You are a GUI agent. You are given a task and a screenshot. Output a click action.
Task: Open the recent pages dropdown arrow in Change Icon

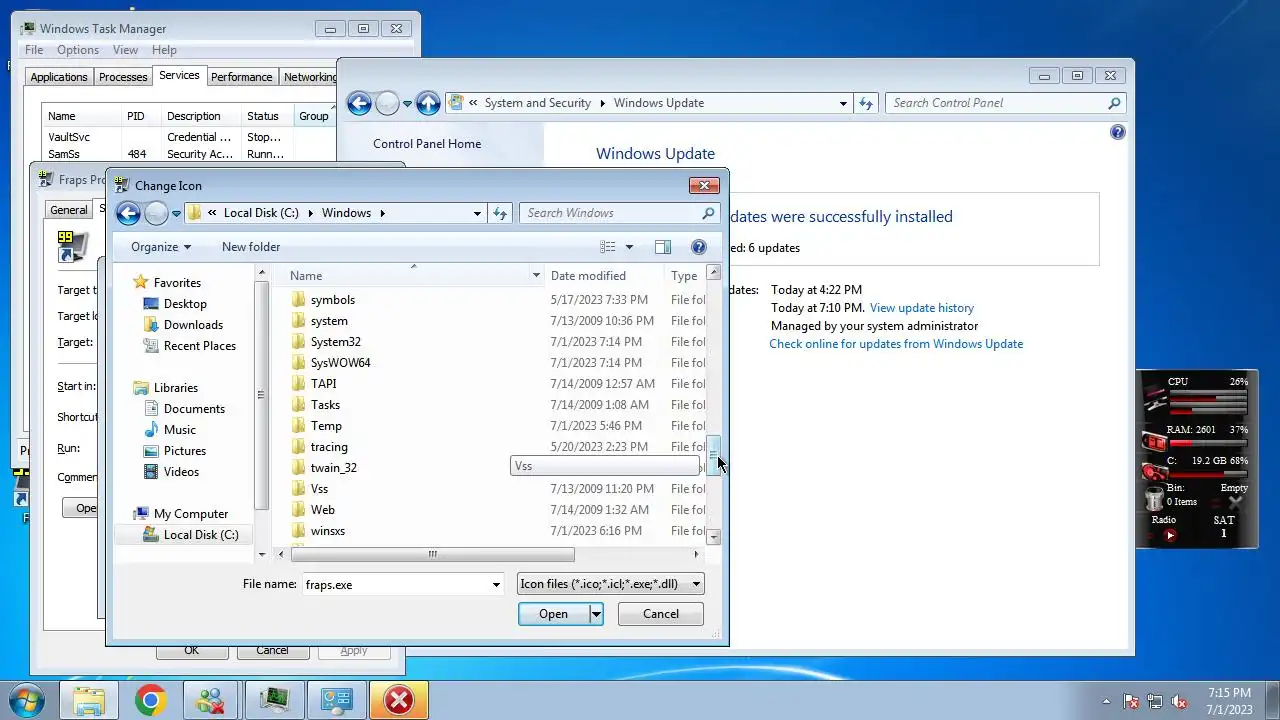(x=176, y=213)
